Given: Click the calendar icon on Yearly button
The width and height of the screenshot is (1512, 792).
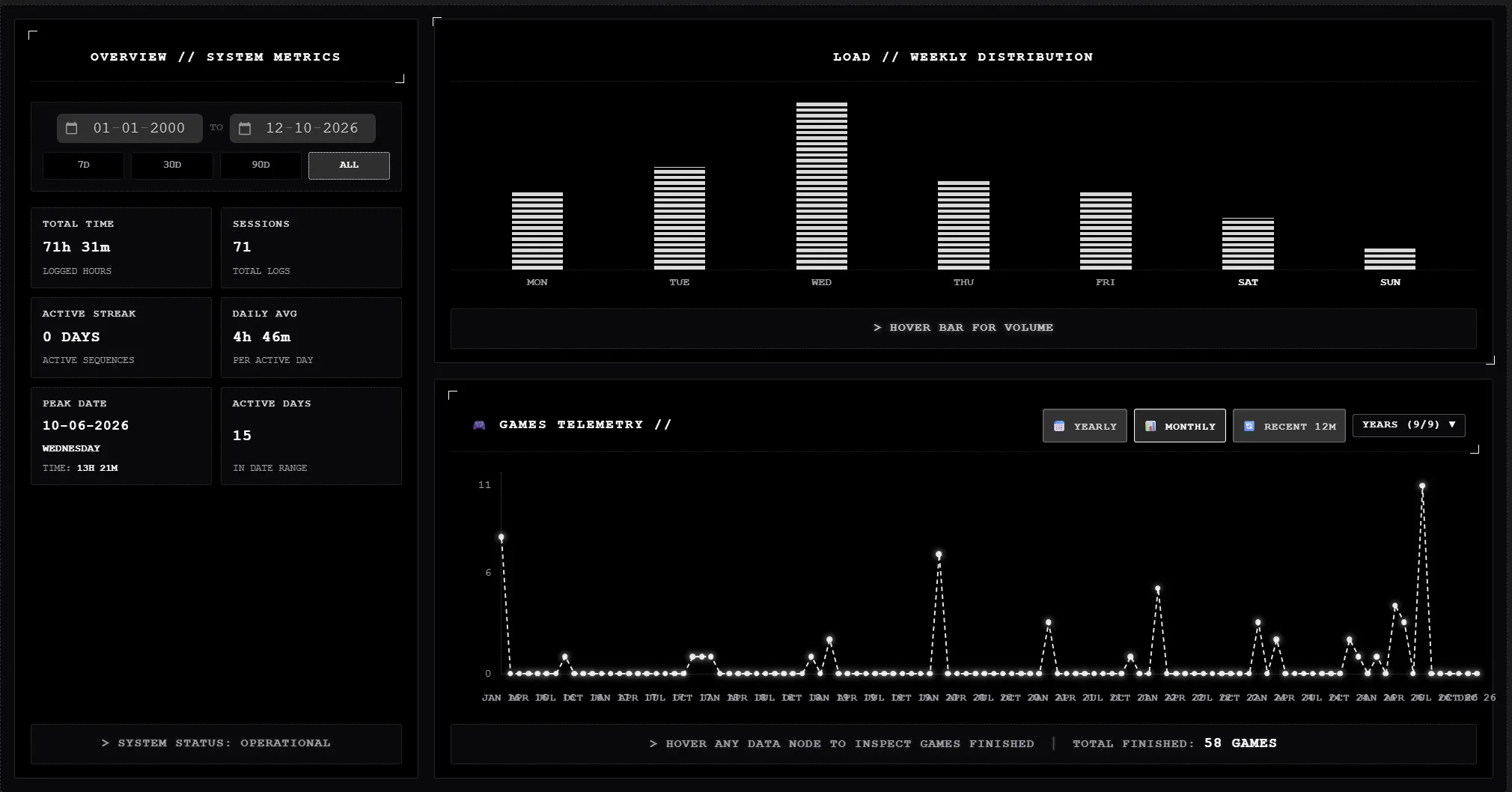Looking at the screenshot, I should (1059, 426).
